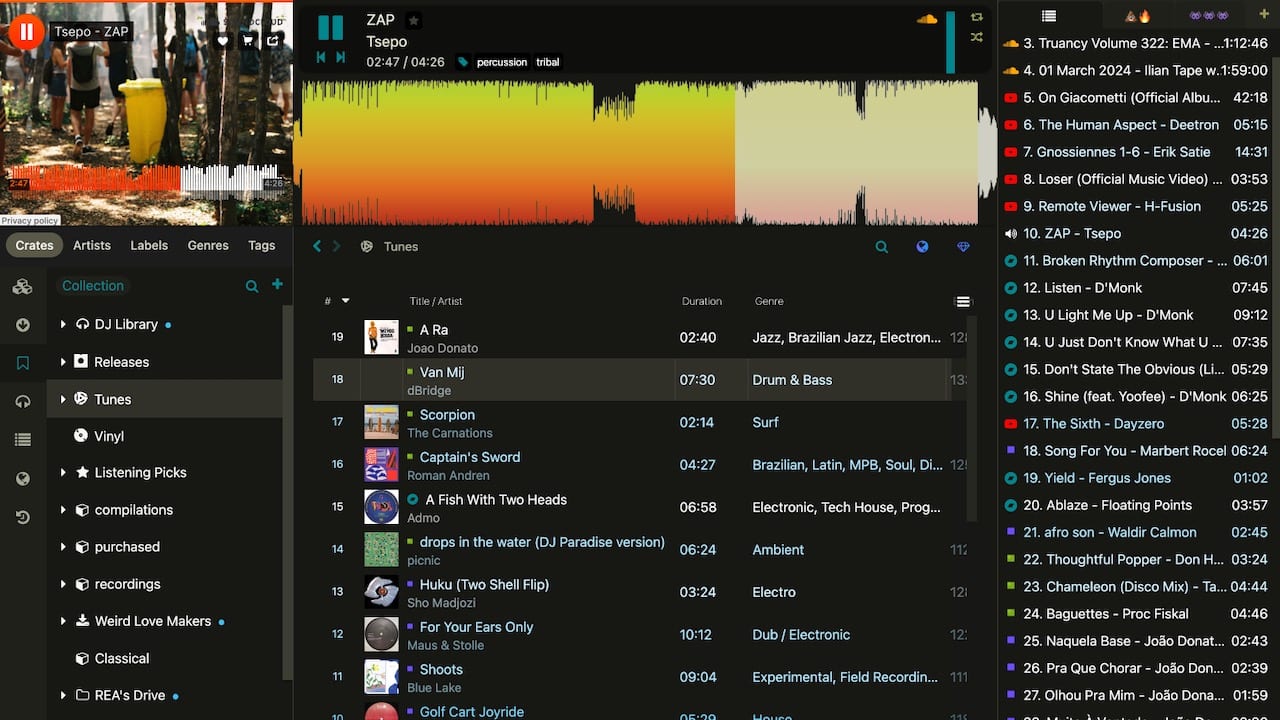Expand the Releases crate
This screenshot has height=720, width=1280.
click(x=63, y=362)
